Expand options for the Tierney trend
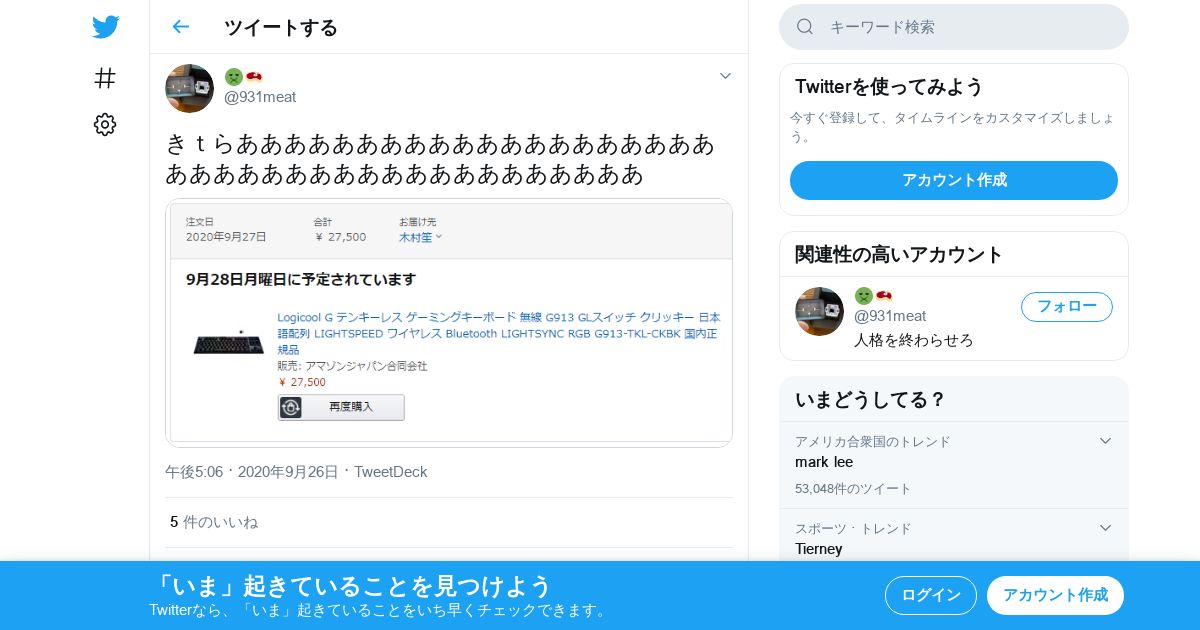Image resolution: width=1200 pixels, height=630 pixels. (1105, 528)
